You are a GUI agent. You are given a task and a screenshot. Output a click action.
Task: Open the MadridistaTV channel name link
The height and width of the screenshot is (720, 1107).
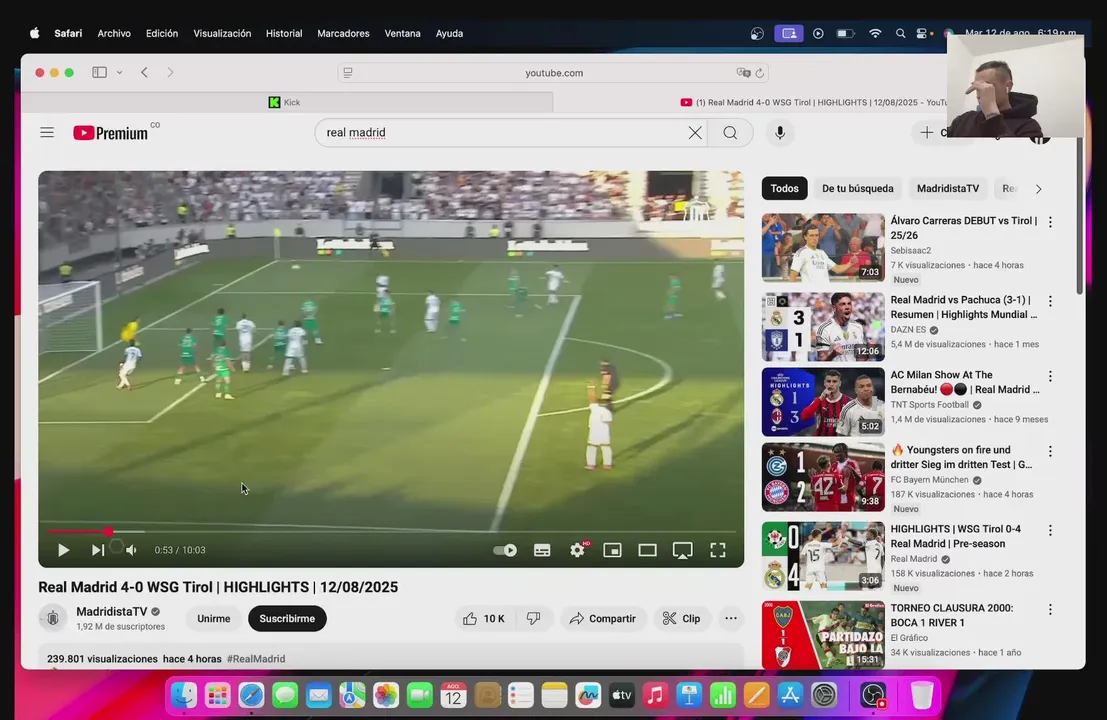coord(112,611)
